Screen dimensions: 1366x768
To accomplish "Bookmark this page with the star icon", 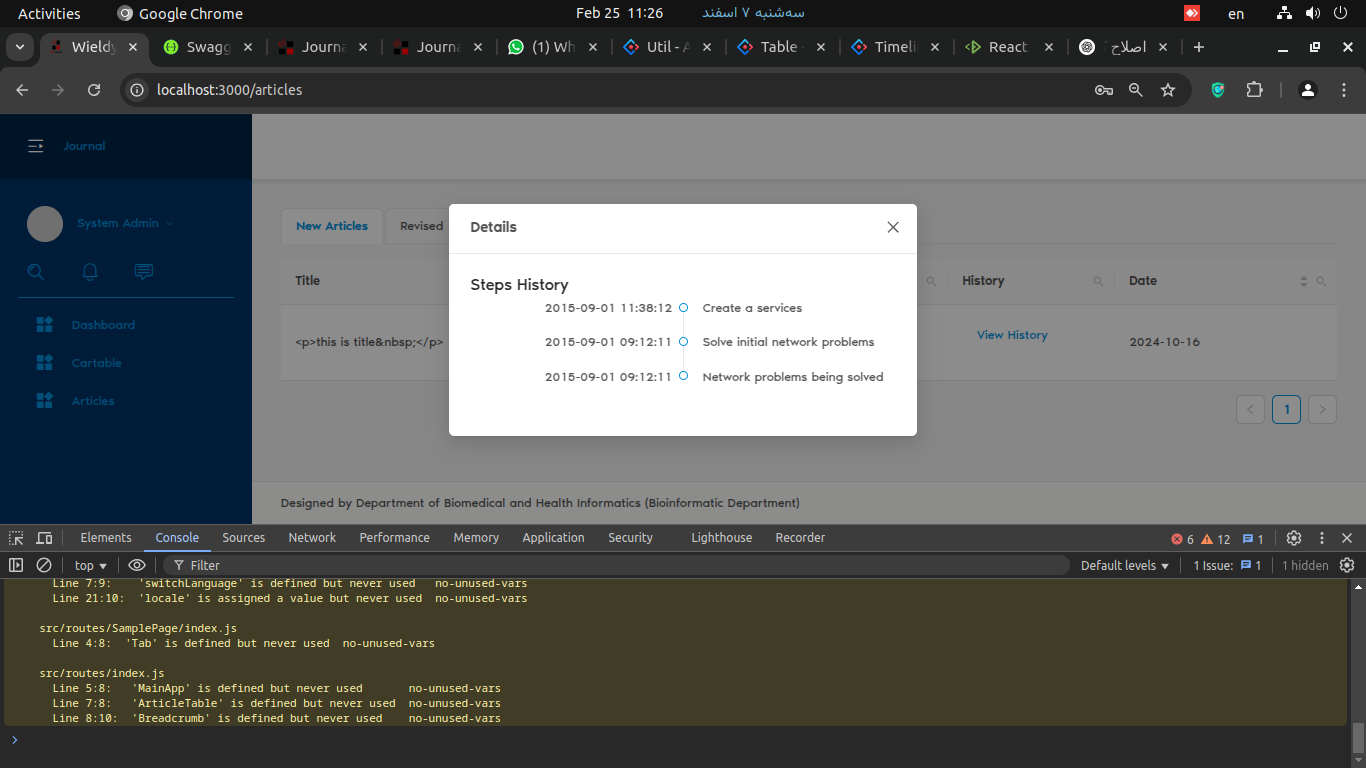I will (x=1167, y=90).
